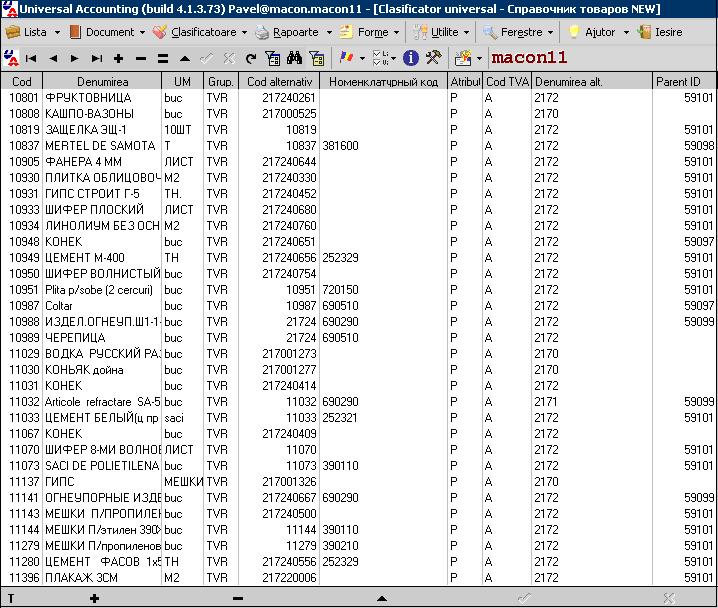Viewport: 718px width, 608px height.
Task: Click the toolbar equals (duplicate) icon
Action: [x=163, y=59]
